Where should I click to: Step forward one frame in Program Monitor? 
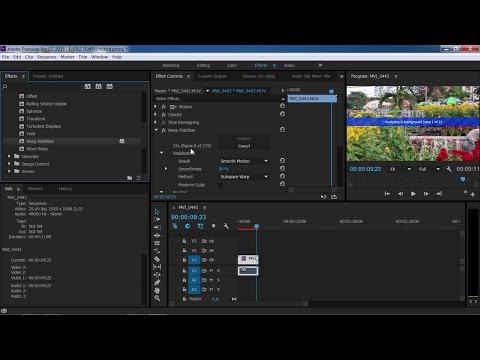coord(426,194)
